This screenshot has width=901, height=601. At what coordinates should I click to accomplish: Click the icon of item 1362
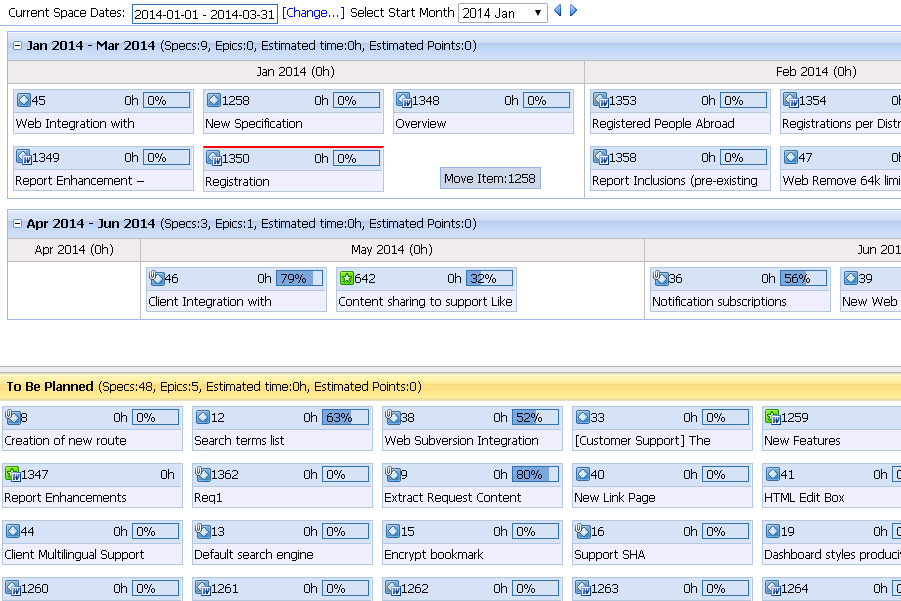point(202,474)
